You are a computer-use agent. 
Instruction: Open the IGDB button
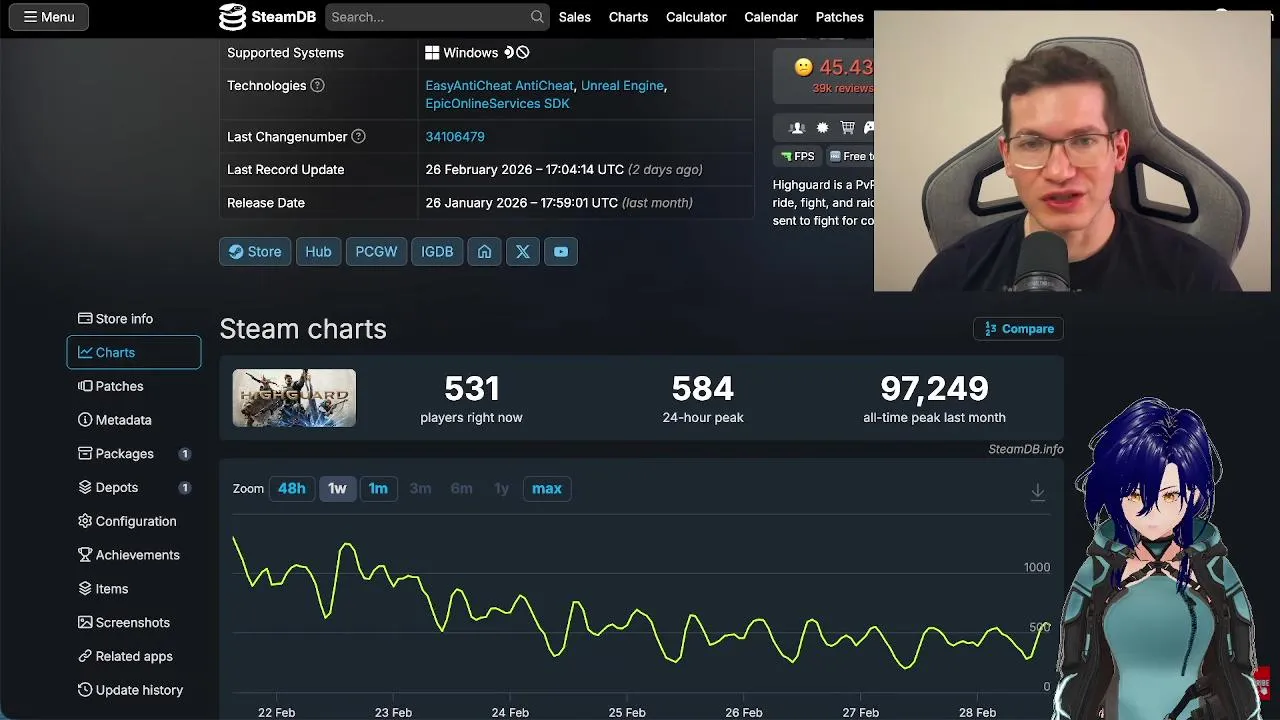click(437, 252)
